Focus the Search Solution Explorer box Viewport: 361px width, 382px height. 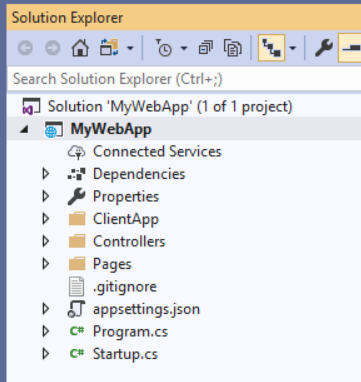point(184,79)
